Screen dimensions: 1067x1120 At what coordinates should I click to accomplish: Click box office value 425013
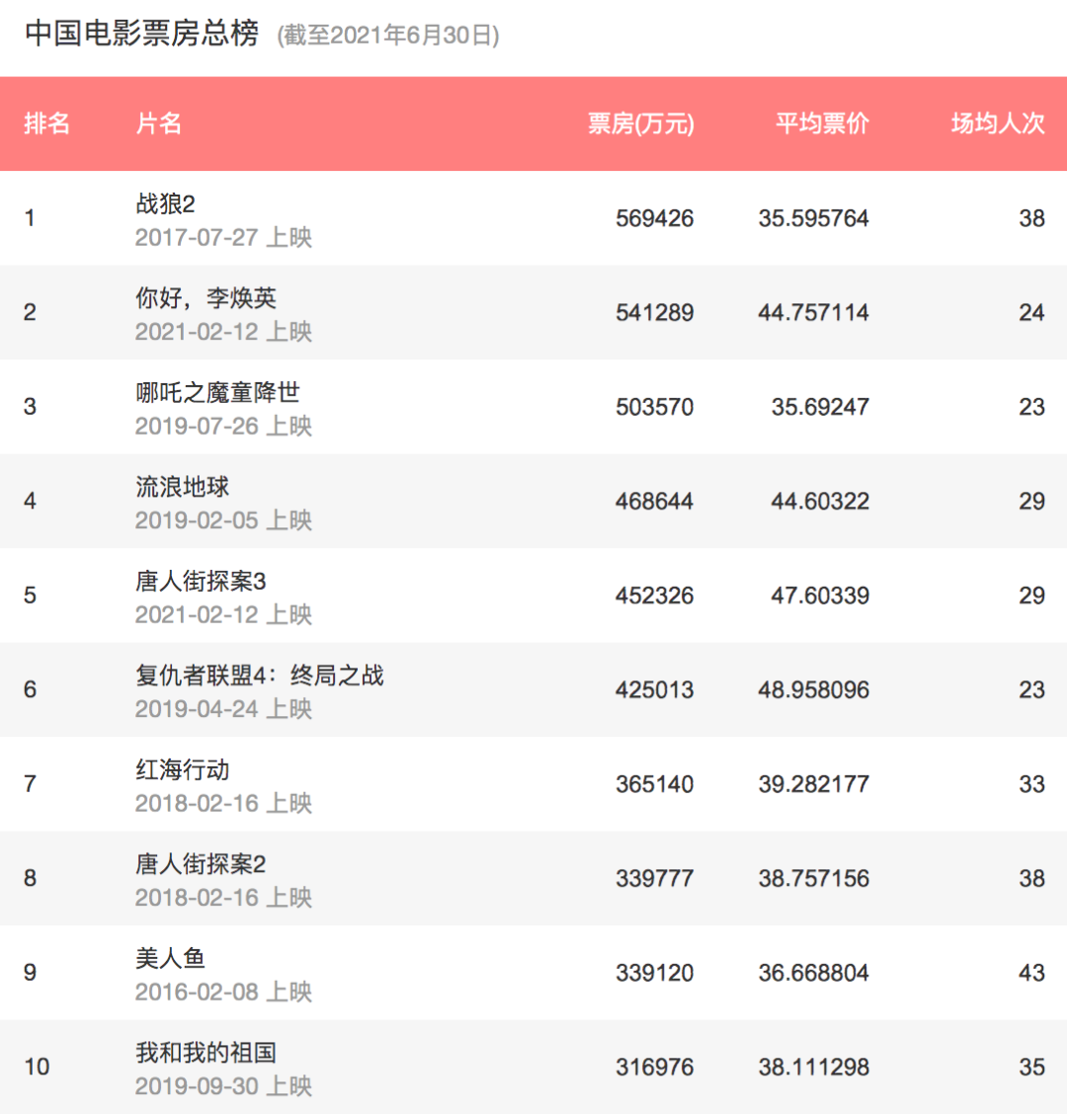click(655, 690)
